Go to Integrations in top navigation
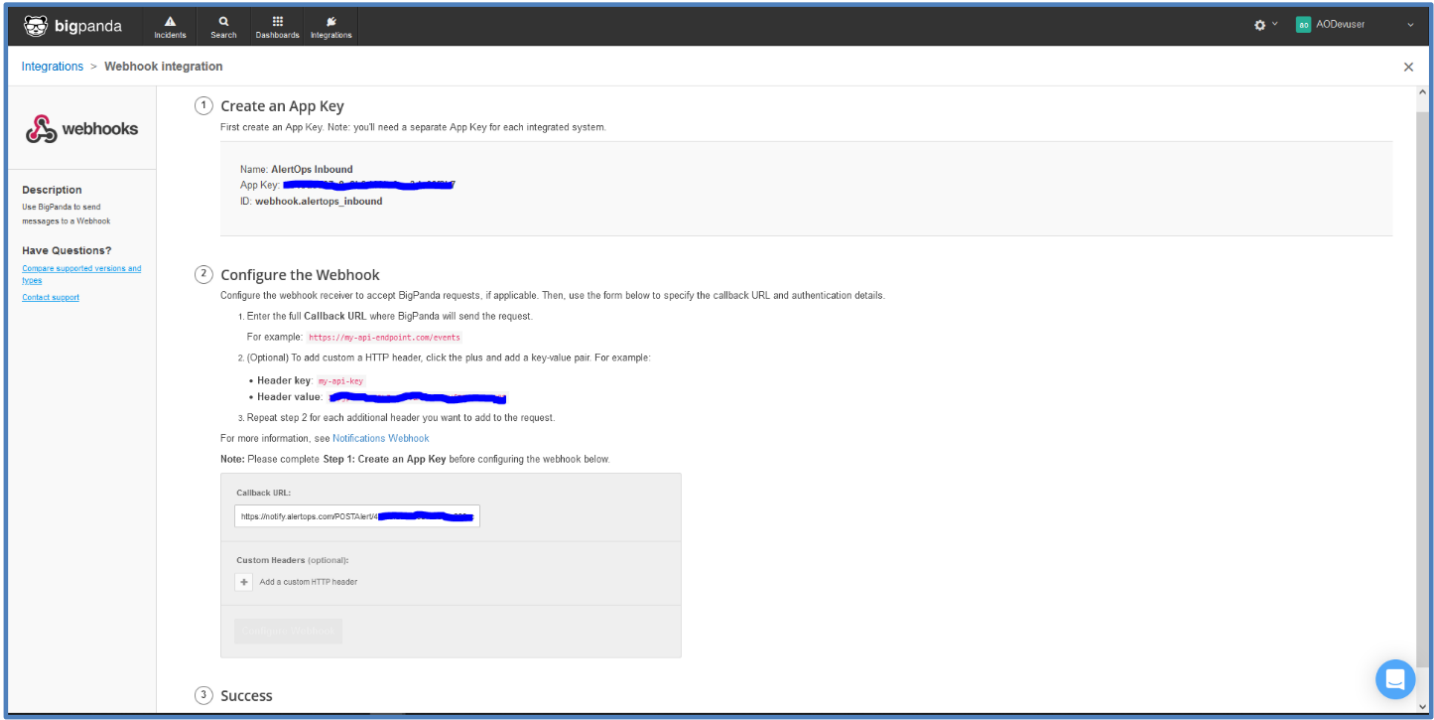This screenshot has width=1434, height=720. [x=331, y=26]
